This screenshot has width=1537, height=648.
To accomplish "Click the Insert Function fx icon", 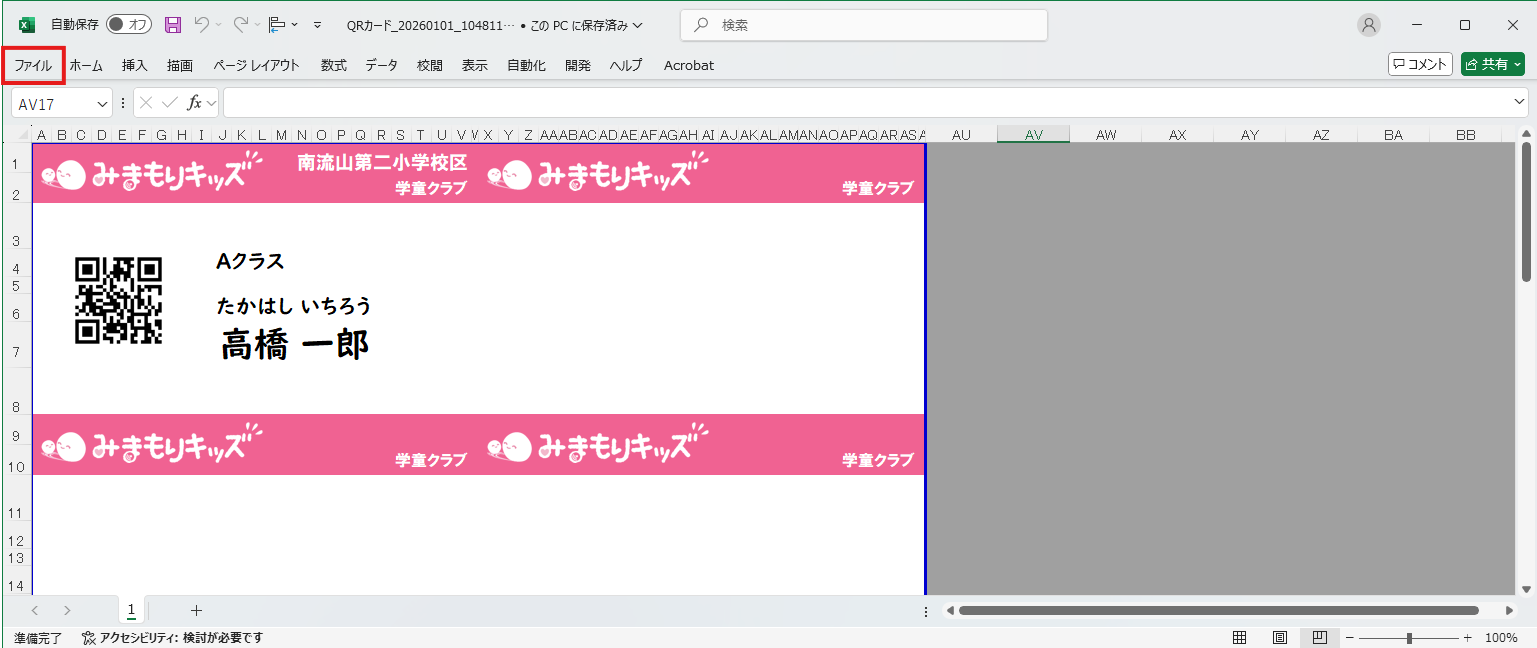I will [x=195, y=103].
